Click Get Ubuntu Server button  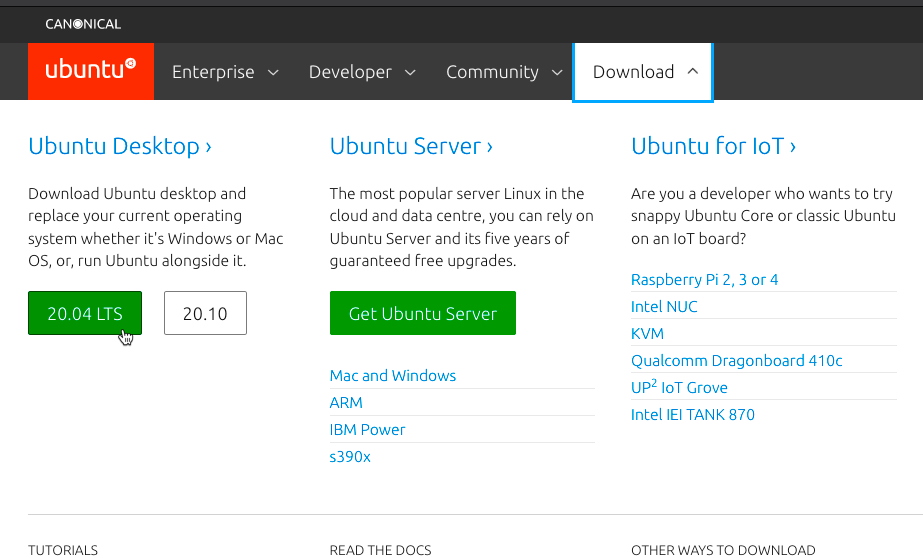point(423,313)
